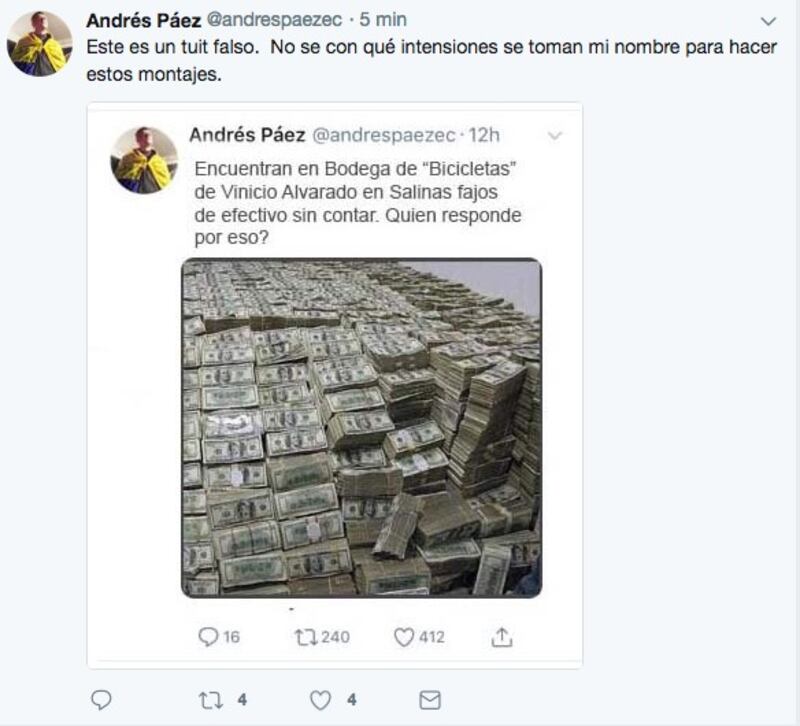800x726 pixels.
Task: Click Andrés Páez name in quoted tweet
Action: 247,135
